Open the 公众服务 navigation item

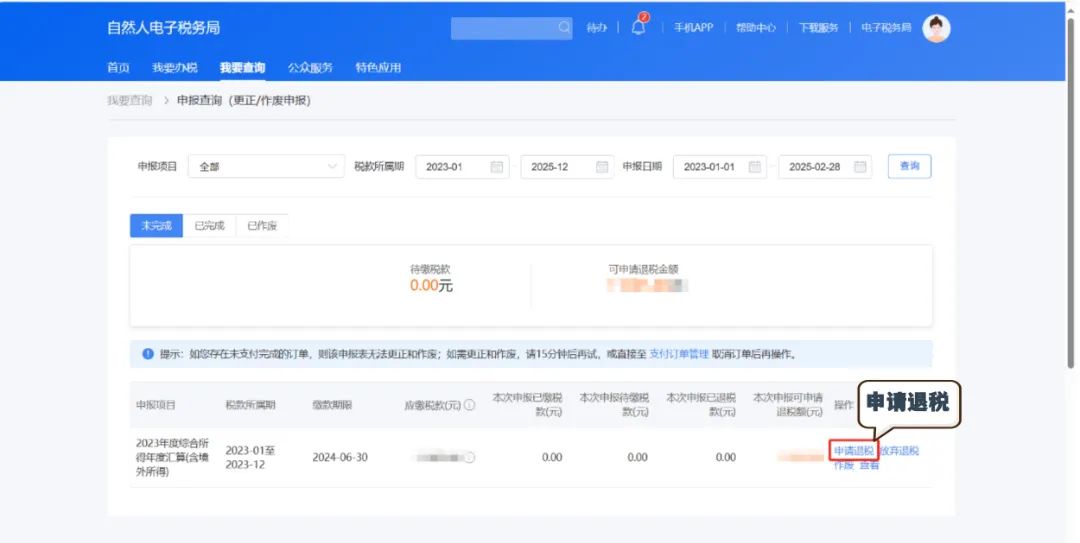310,68
